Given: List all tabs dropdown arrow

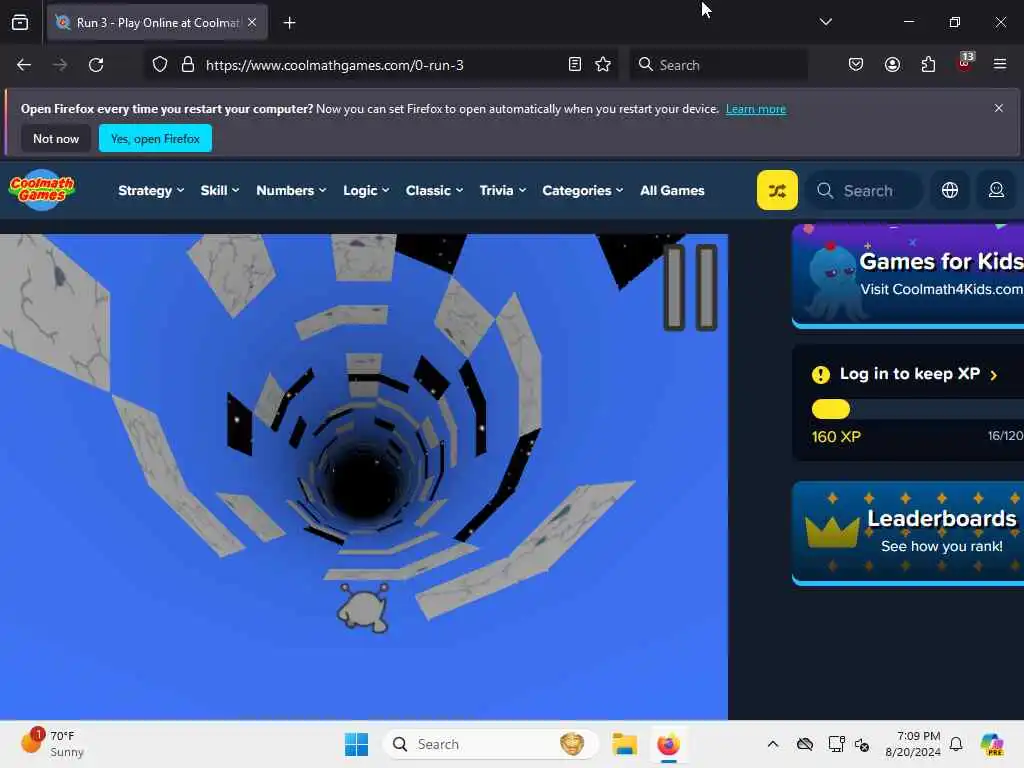Looking at the screenshot, I should click(825, 22).
